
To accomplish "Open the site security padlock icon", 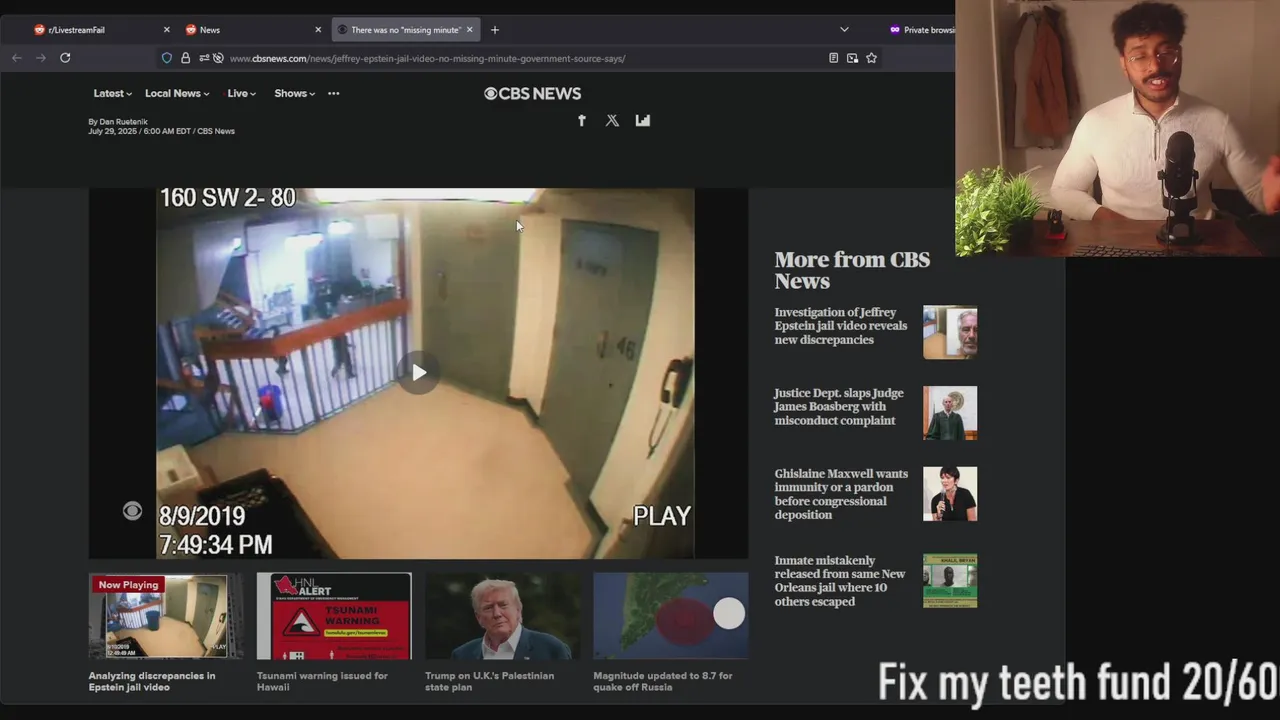I will click(x=185, y=58).
